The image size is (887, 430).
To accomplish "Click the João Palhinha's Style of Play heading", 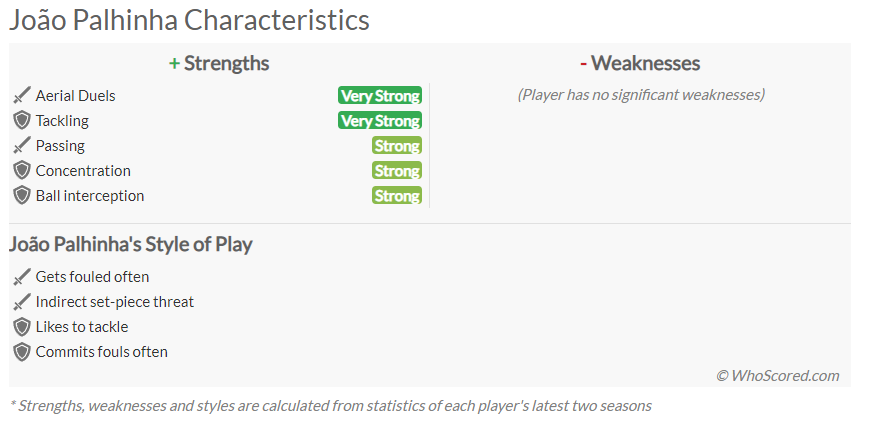I will [x=131, y=244].
